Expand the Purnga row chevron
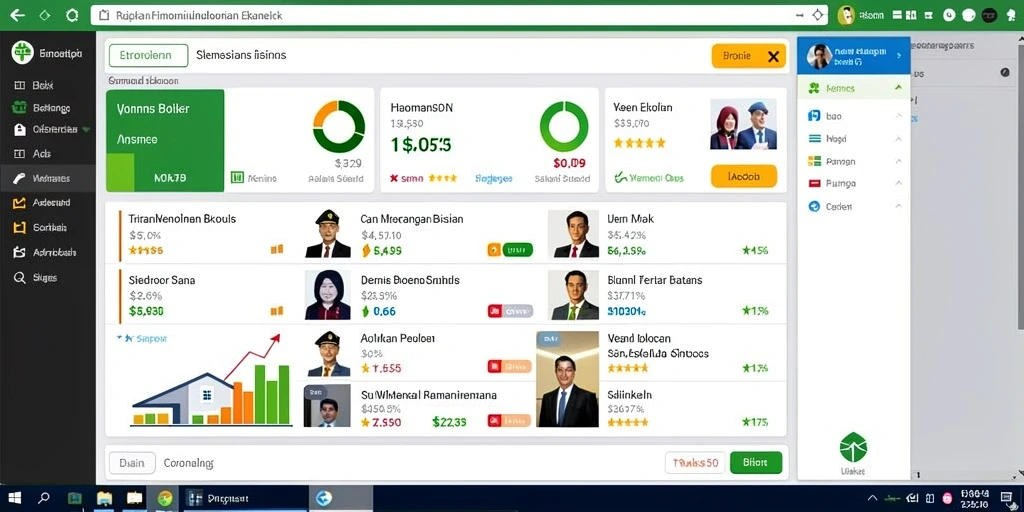 [x=899, y=184]
